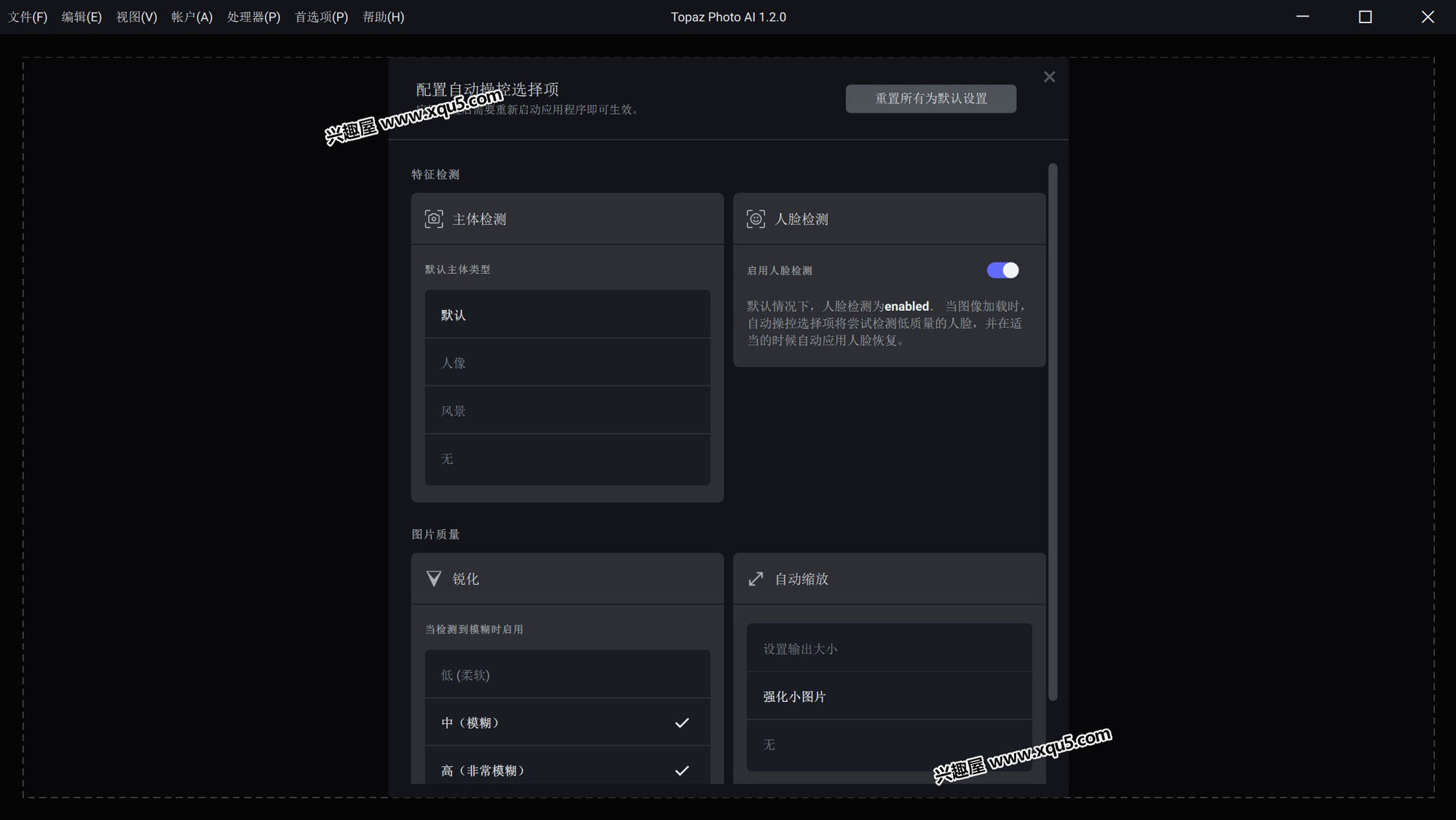Click the face detection description paragraph
1456x820 pixels.
(886, 323)
